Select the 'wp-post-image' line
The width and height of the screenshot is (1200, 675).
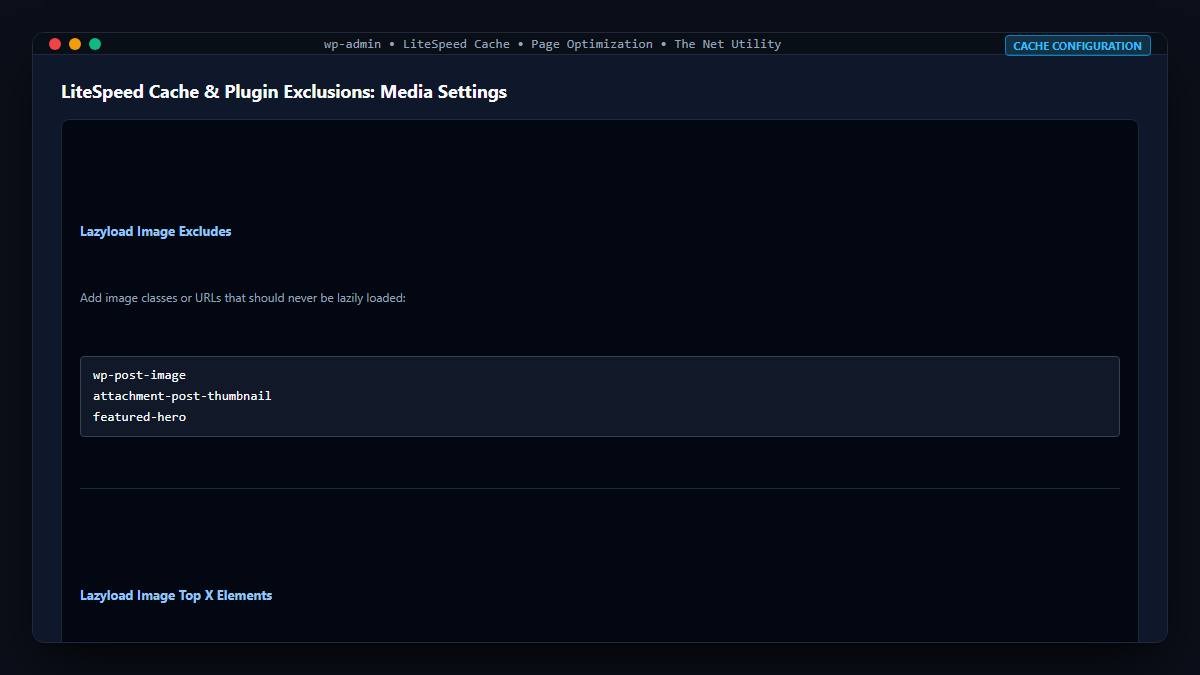click(x=139, y=375)
